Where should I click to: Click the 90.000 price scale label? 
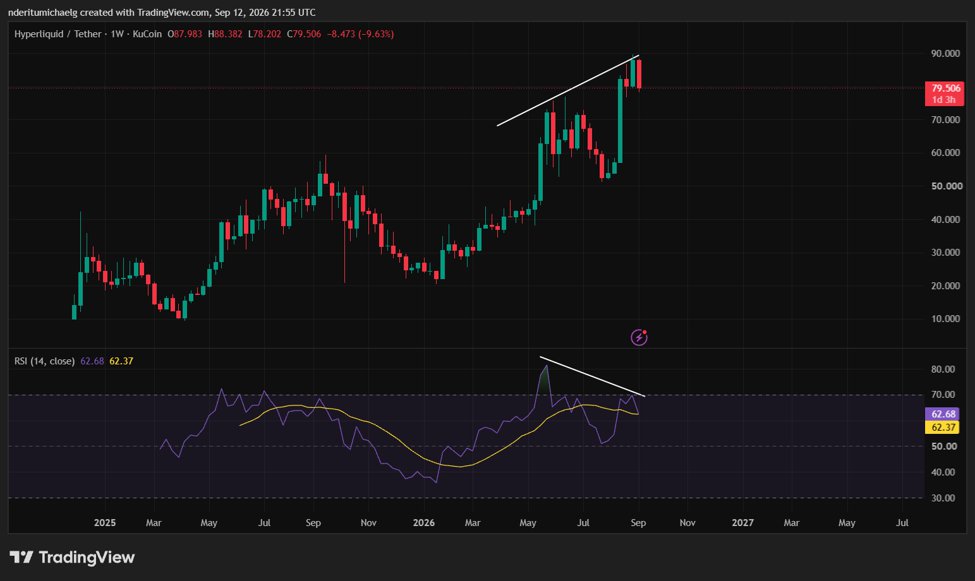(x=945, y=53)
